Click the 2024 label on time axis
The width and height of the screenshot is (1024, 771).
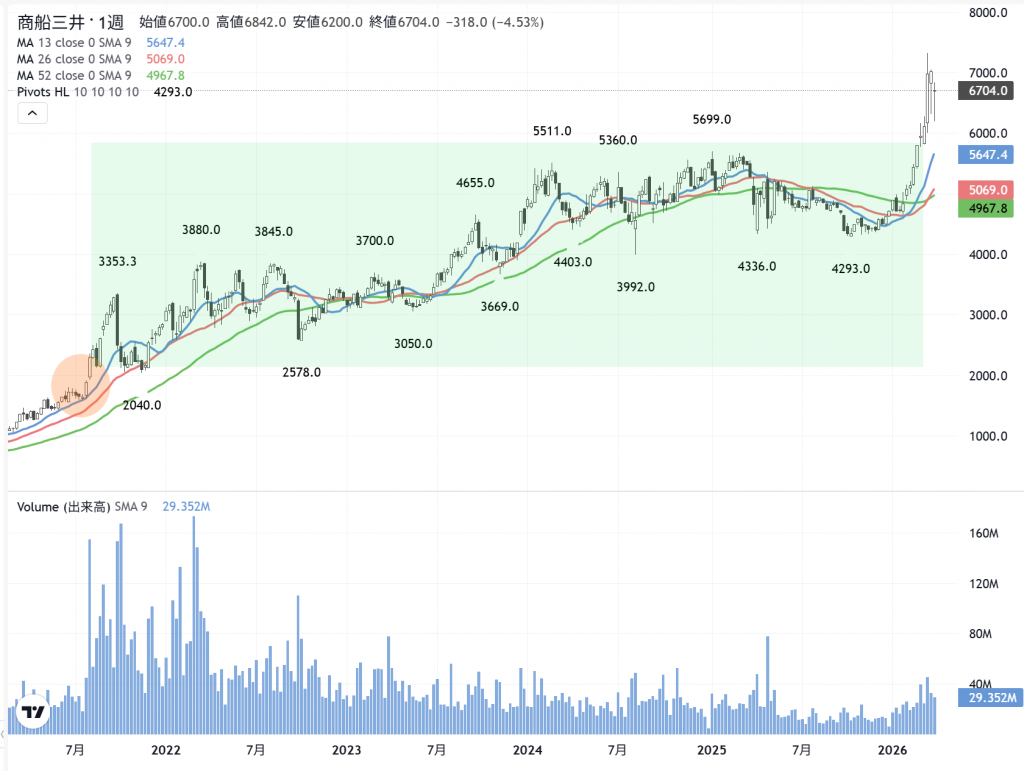[527, 749]
